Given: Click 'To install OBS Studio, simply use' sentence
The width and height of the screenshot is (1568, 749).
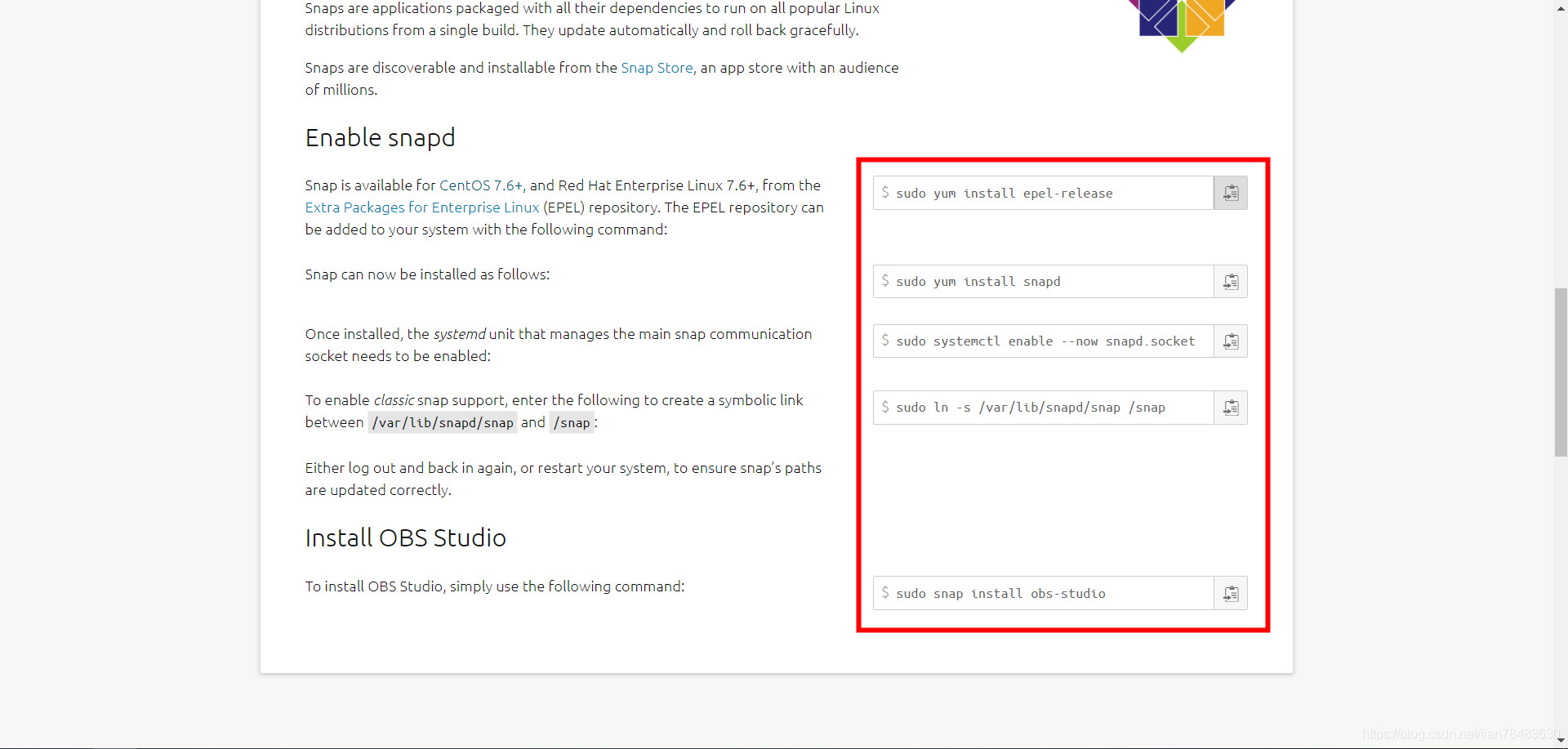Looking at the screenshot, I should coord(495,586).
